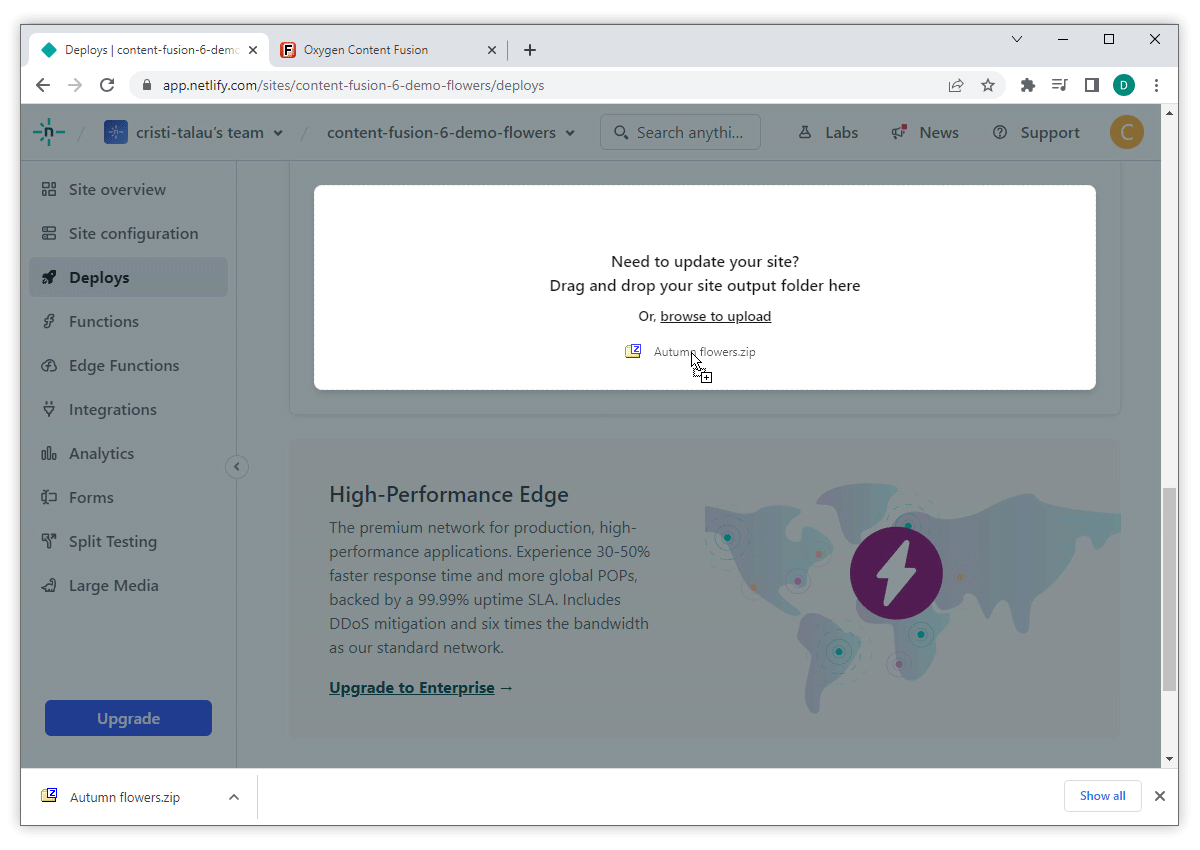Go to Edge Functions section
1200x850 pixels.
128,365
